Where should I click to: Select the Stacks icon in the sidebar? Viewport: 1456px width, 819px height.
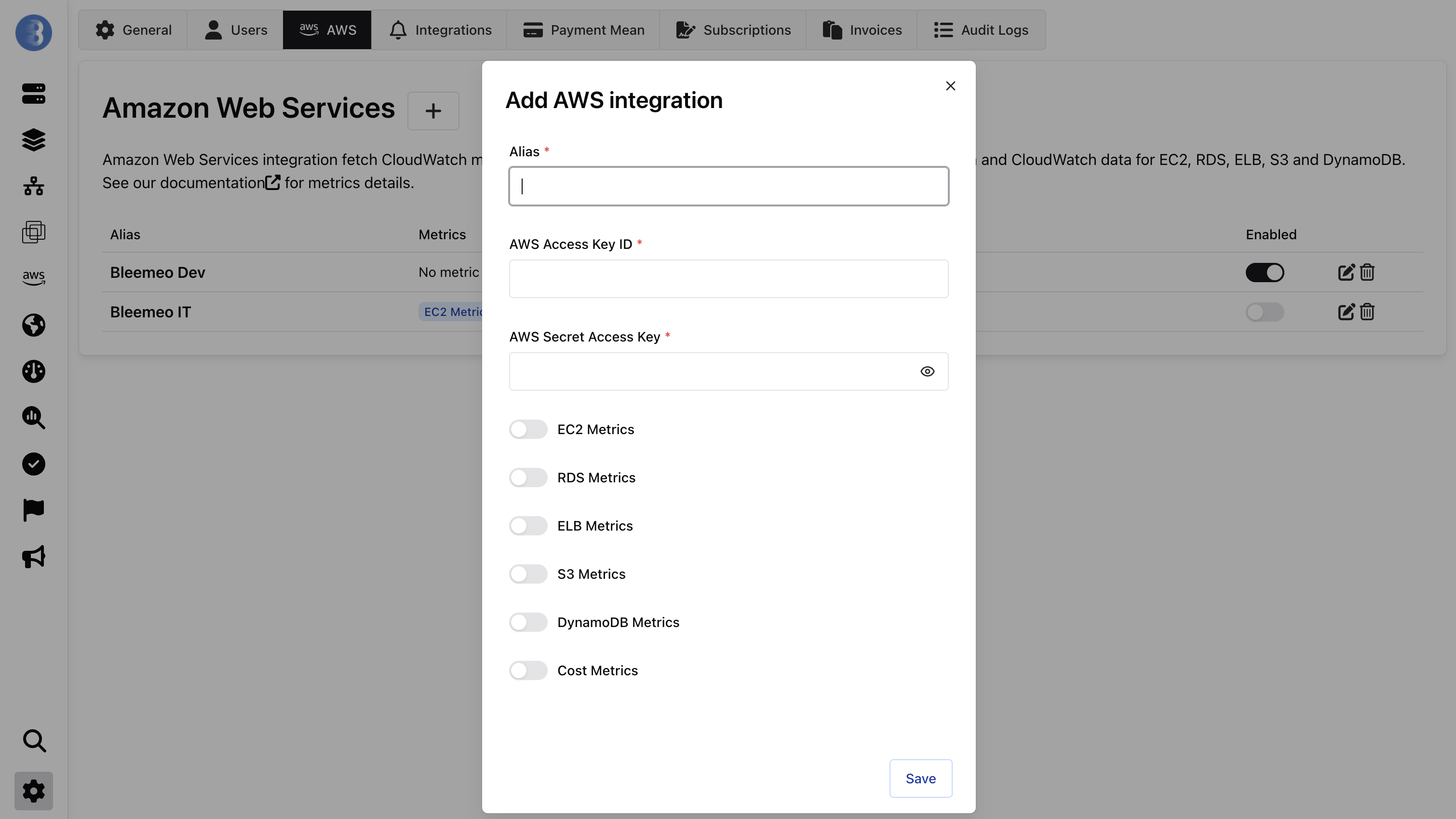point(33,140)
